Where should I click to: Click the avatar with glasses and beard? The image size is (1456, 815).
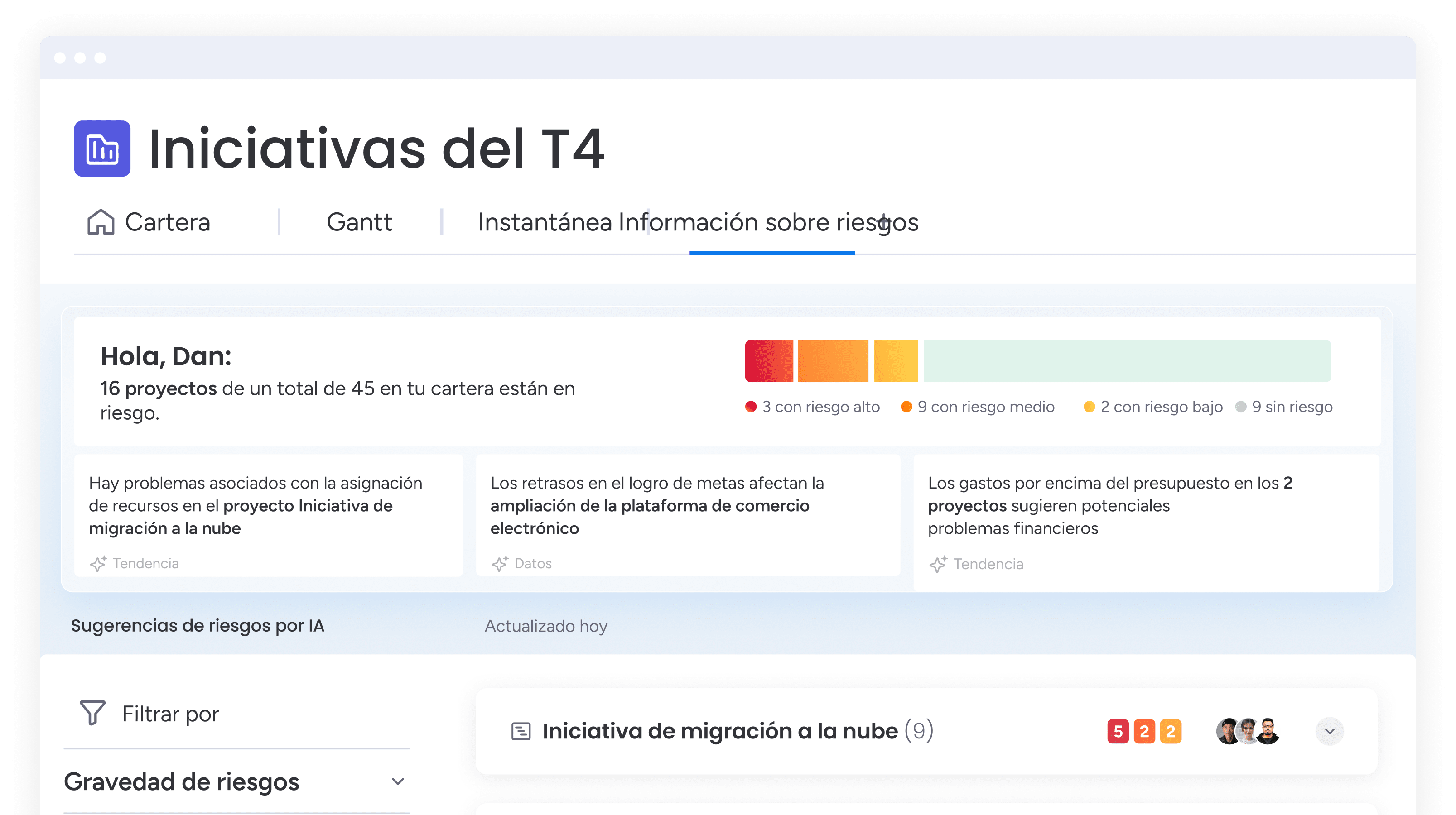[x=1268, y=732]
